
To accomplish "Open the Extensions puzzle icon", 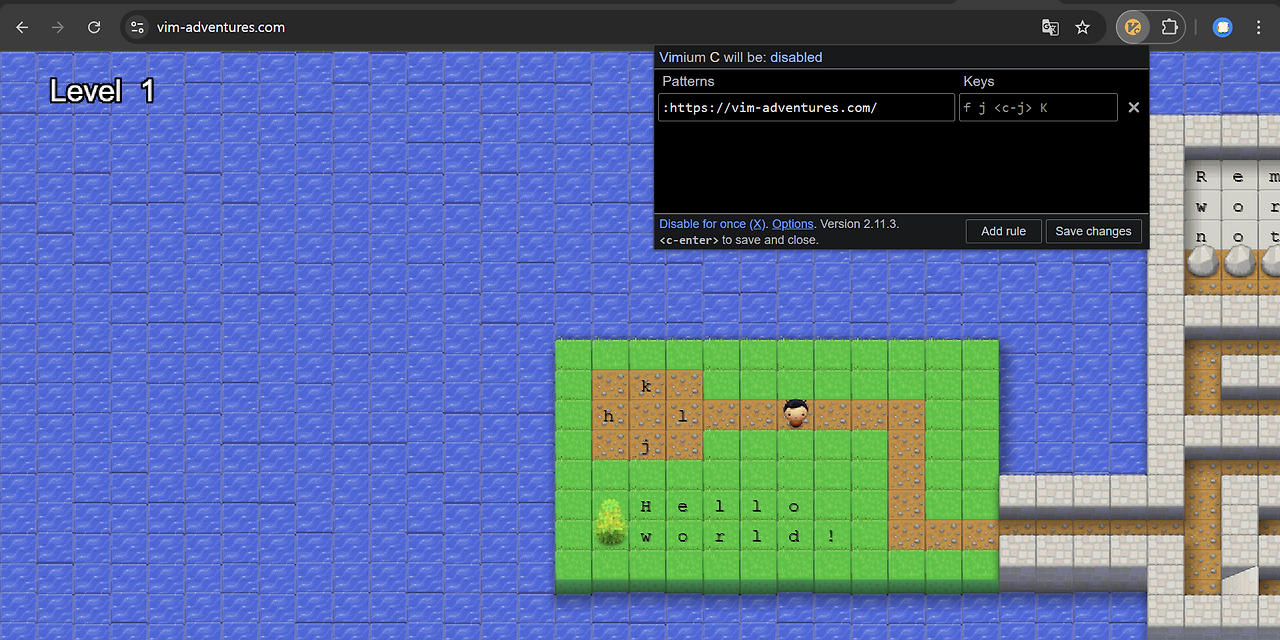I will [x=1168, y=28].
